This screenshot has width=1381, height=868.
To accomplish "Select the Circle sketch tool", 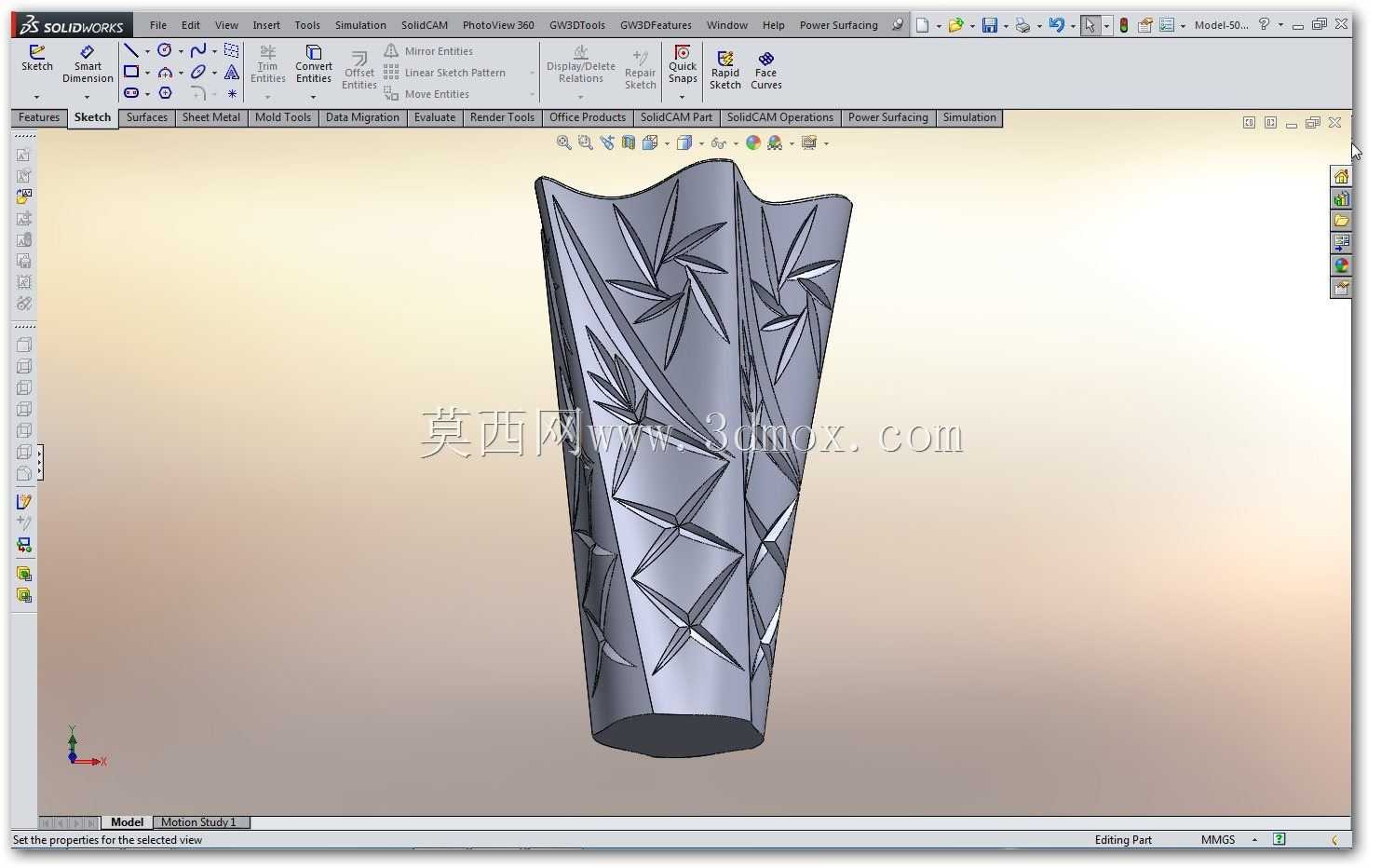I will (165, 50).
